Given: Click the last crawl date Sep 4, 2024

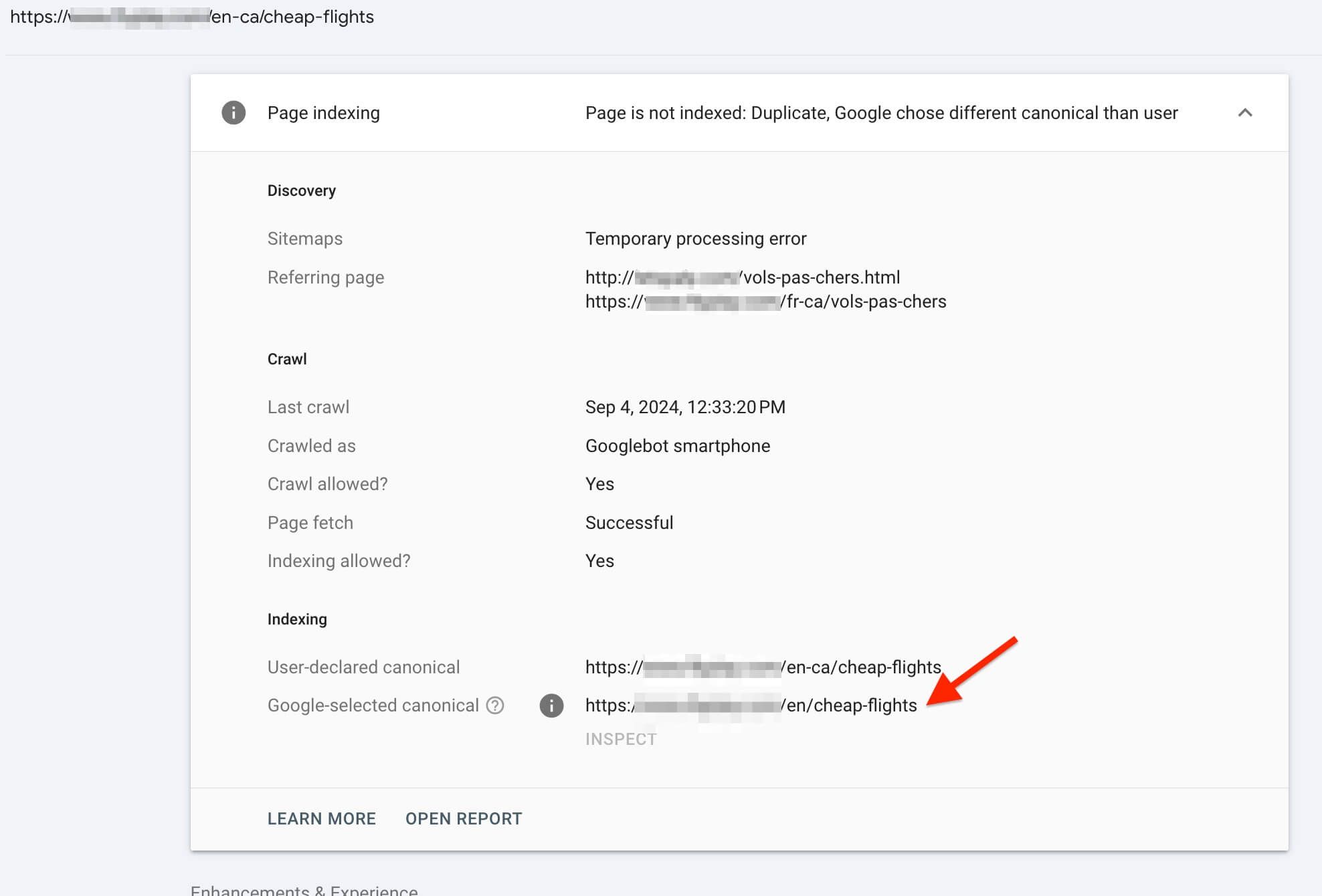Looking at the screenshot, I should [685, 407].
